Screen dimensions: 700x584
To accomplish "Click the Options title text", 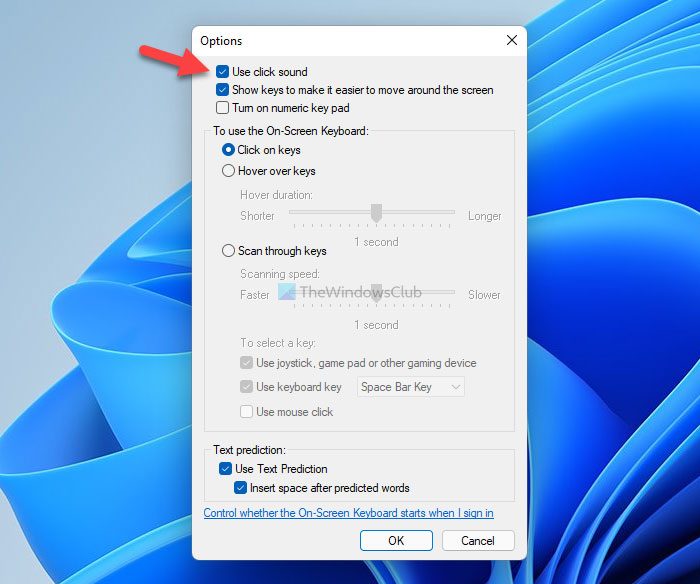I will point(221,41).
